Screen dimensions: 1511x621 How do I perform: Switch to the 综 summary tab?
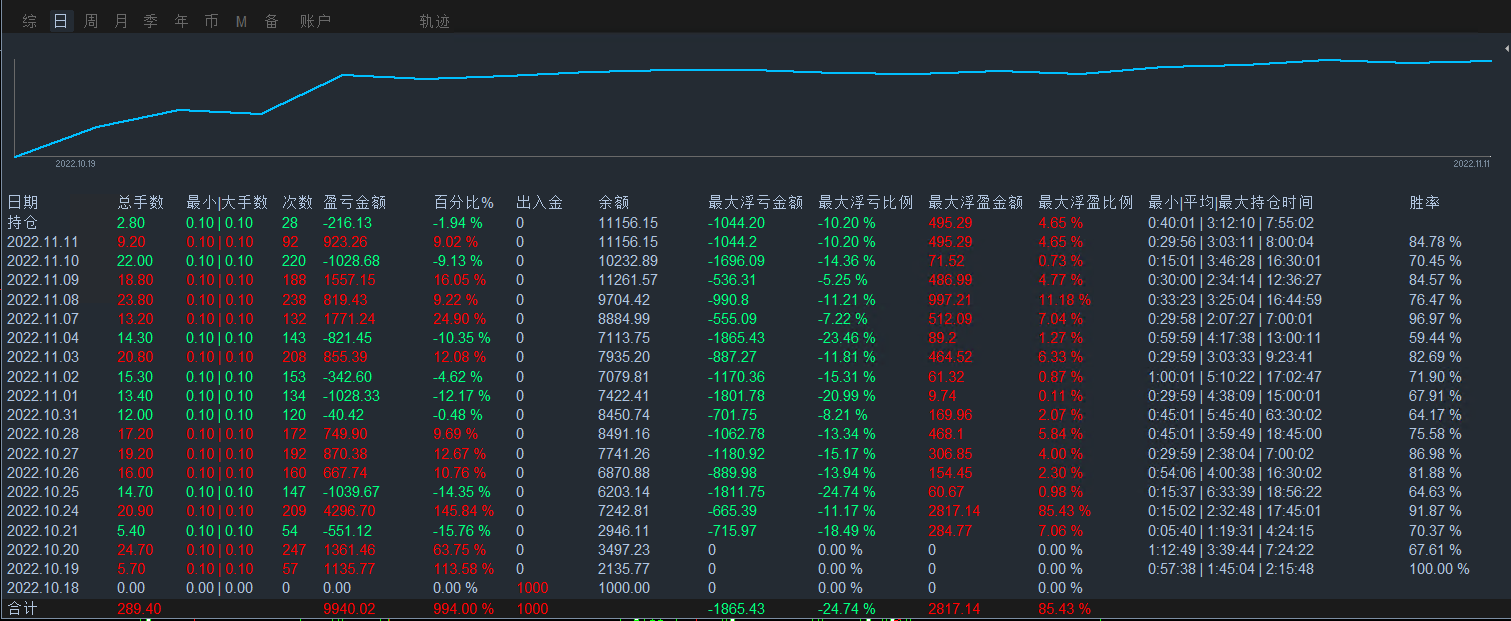30,21
